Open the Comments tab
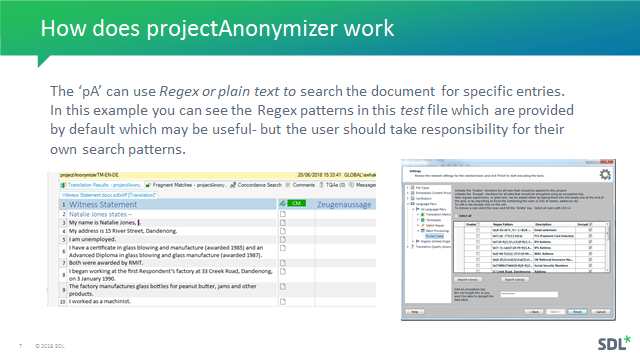Image resolution: width=640 pixels, height=360 pixels. 300,185
